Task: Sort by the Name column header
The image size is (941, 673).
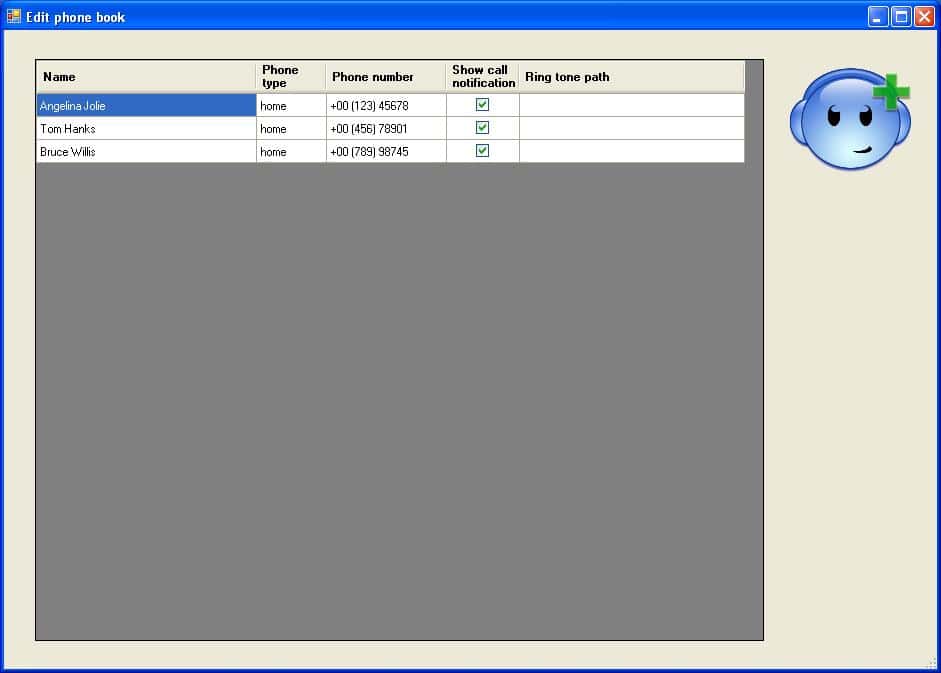Action: (x=146, y=77)
